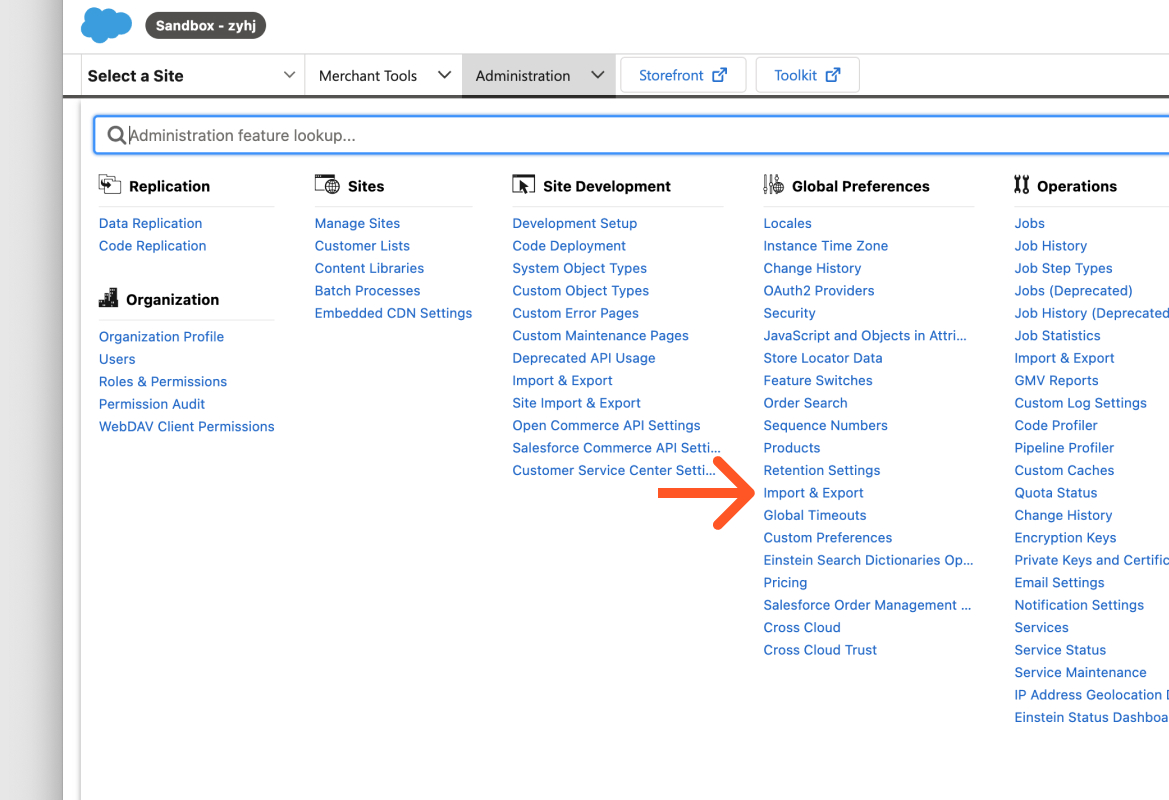This screenshot has height=800, width=1169.
Task: Open Code Deployment
Action: (x=569, y=245)
